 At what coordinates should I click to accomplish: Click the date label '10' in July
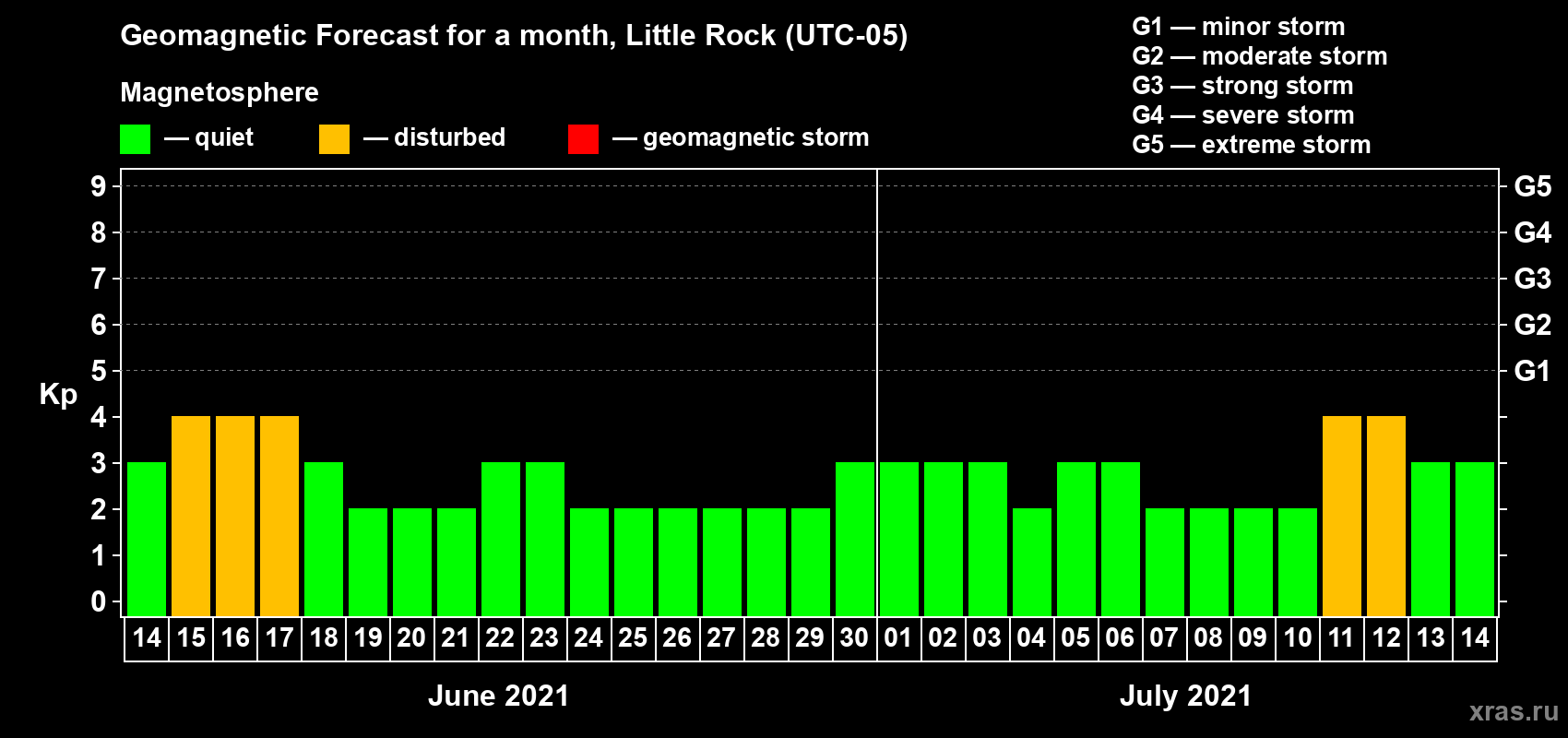coord(1298,637)
